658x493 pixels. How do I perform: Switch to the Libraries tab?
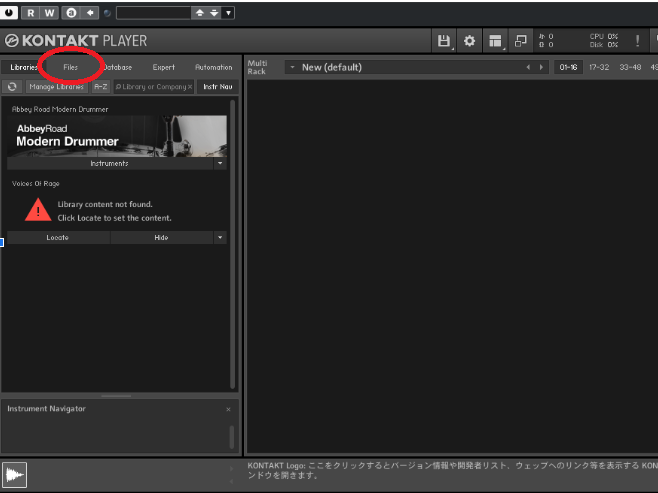(x=23, y=67)
